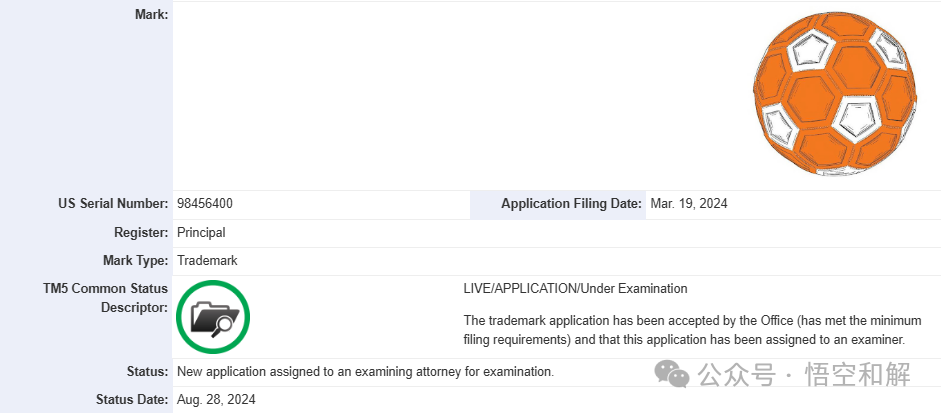Select the Mark Type value Trademark
The height and width of the screenshot is (413, 941).
[207, 261]
